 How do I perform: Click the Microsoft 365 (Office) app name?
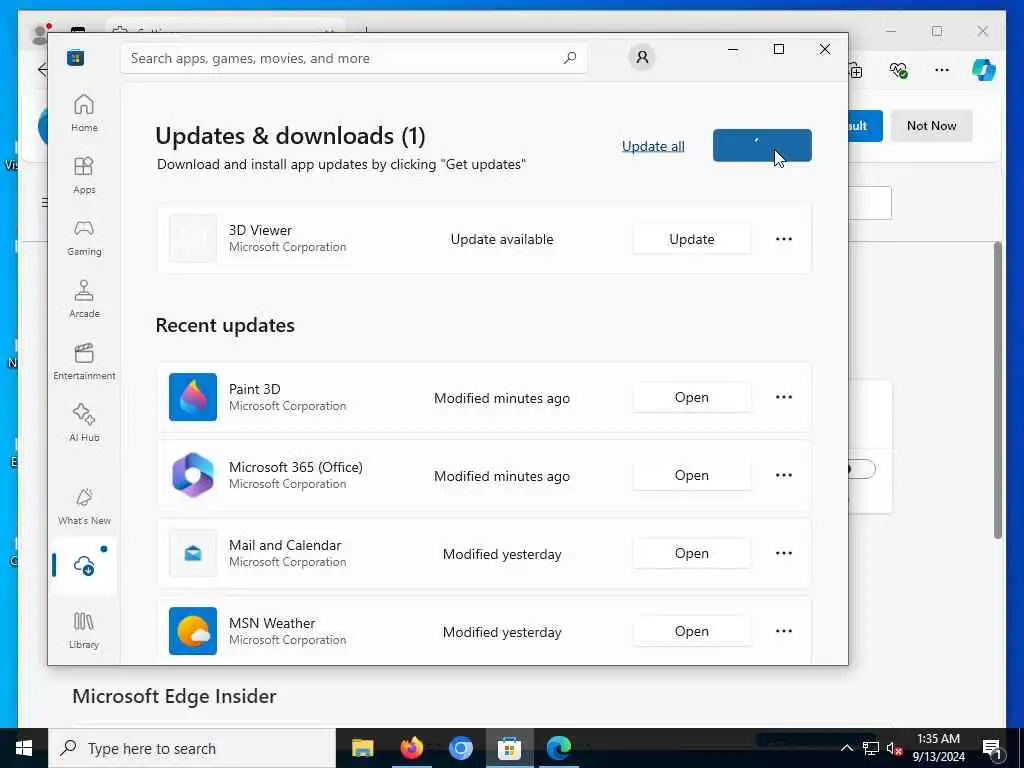(296, 467)
